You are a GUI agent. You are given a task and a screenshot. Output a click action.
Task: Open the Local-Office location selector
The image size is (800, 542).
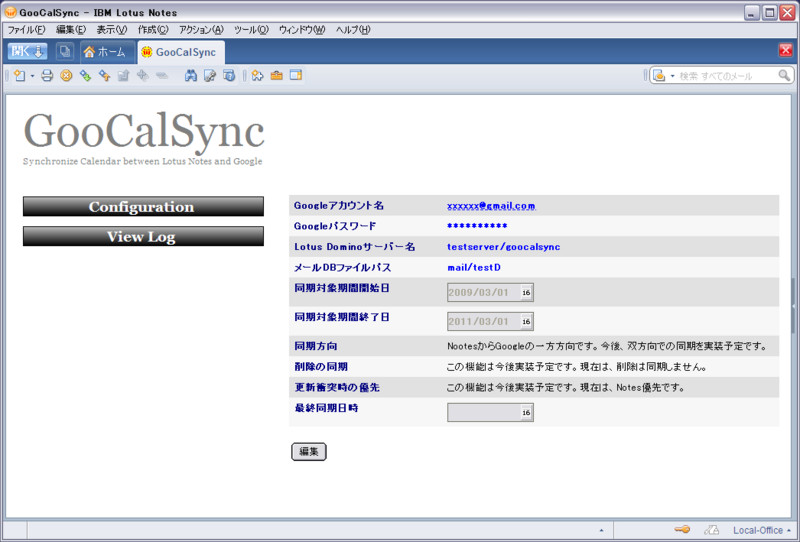coord(762,530)
